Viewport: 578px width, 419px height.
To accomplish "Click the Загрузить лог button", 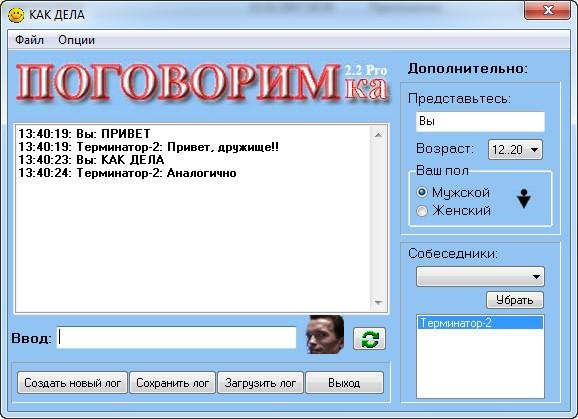I will 260,383.
